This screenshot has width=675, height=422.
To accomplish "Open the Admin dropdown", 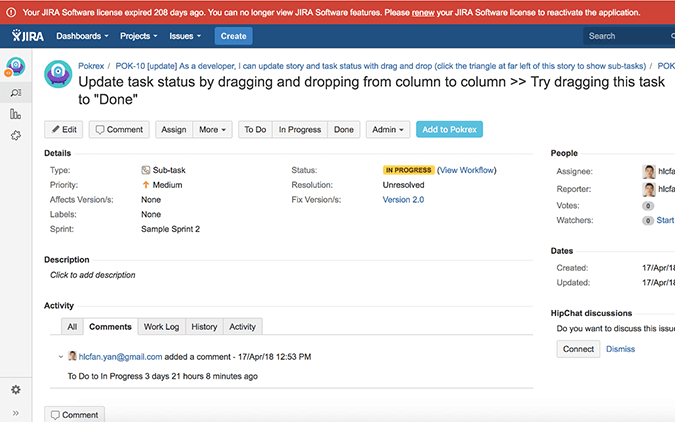I will tap(388, 130).
